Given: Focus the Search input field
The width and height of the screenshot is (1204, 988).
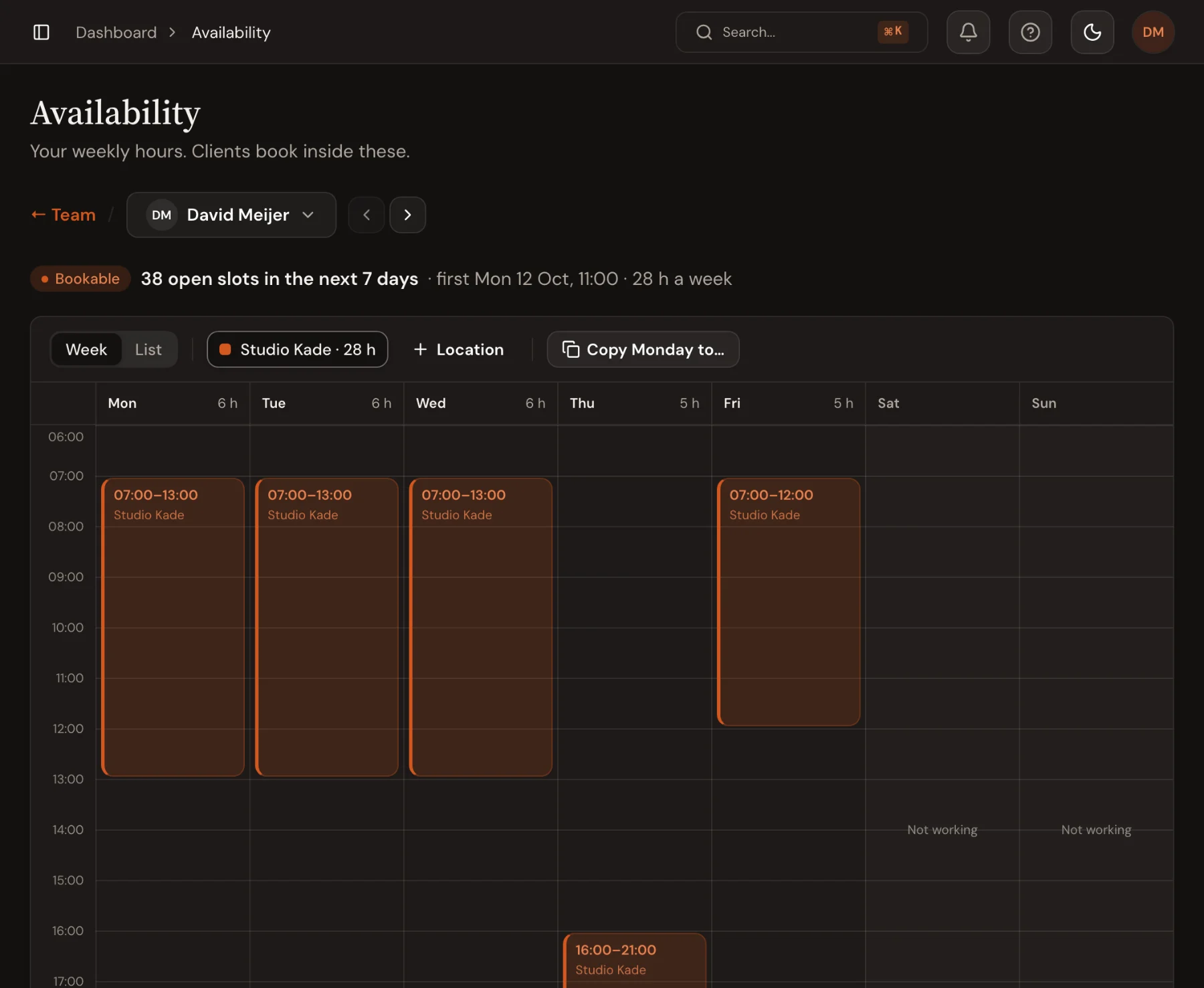Looking at the screenshot, I should click(x=801, y=32).
